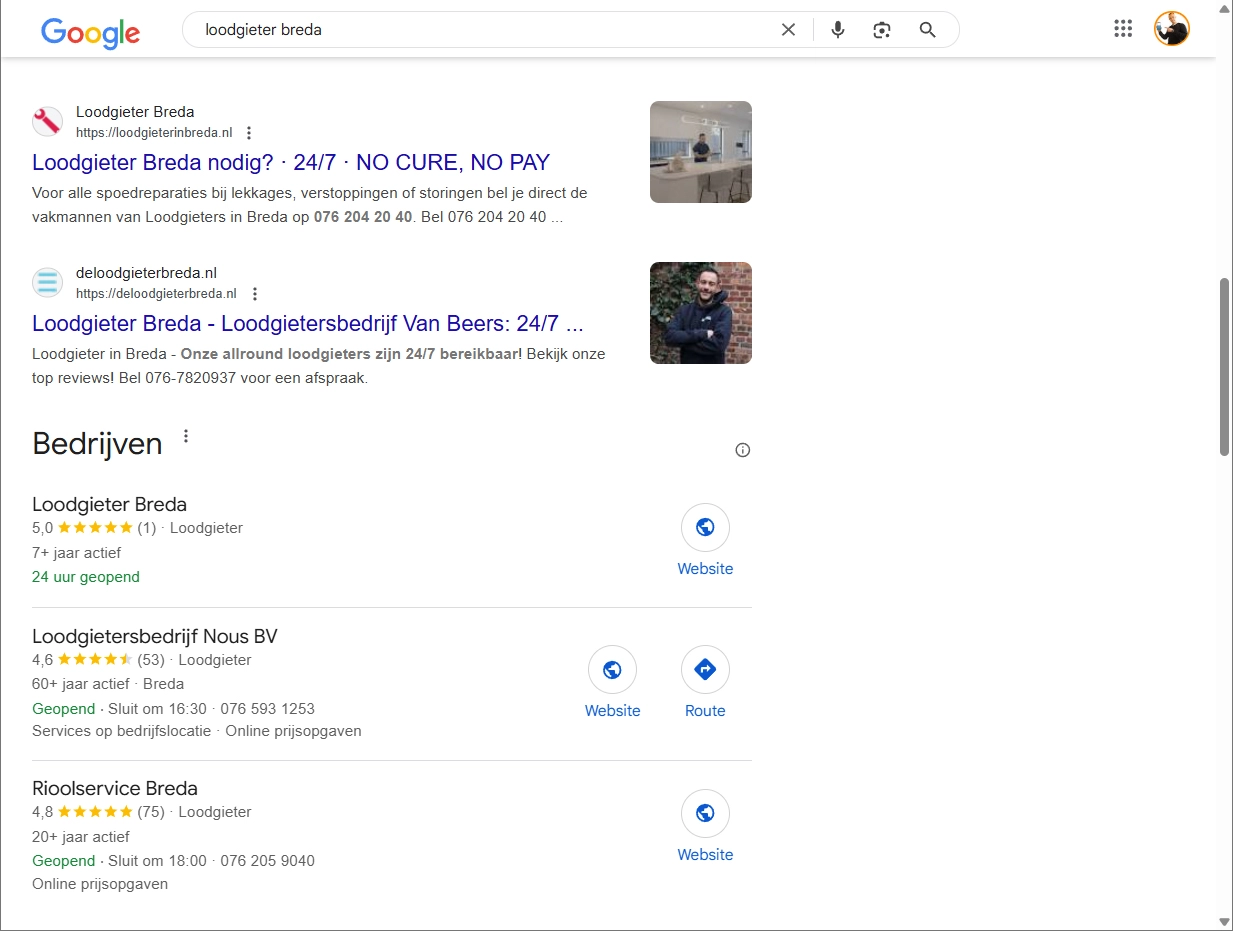The image size is (1233, 931).
Task: Click '24 uur geopend' status text
Action: click(x=86, y=577)
